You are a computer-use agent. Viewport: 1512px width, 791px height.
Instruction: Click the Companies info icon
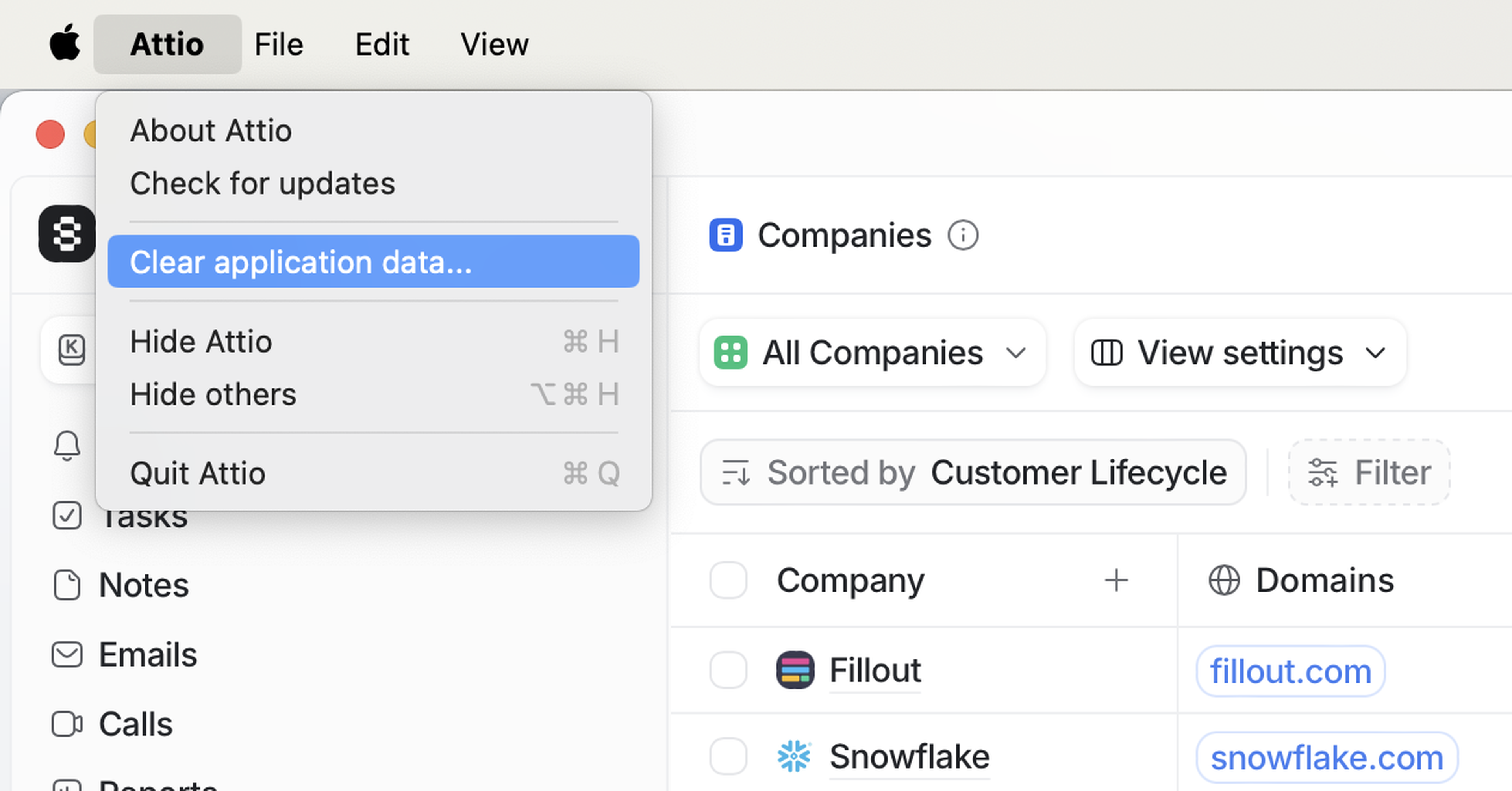[963, 236]
